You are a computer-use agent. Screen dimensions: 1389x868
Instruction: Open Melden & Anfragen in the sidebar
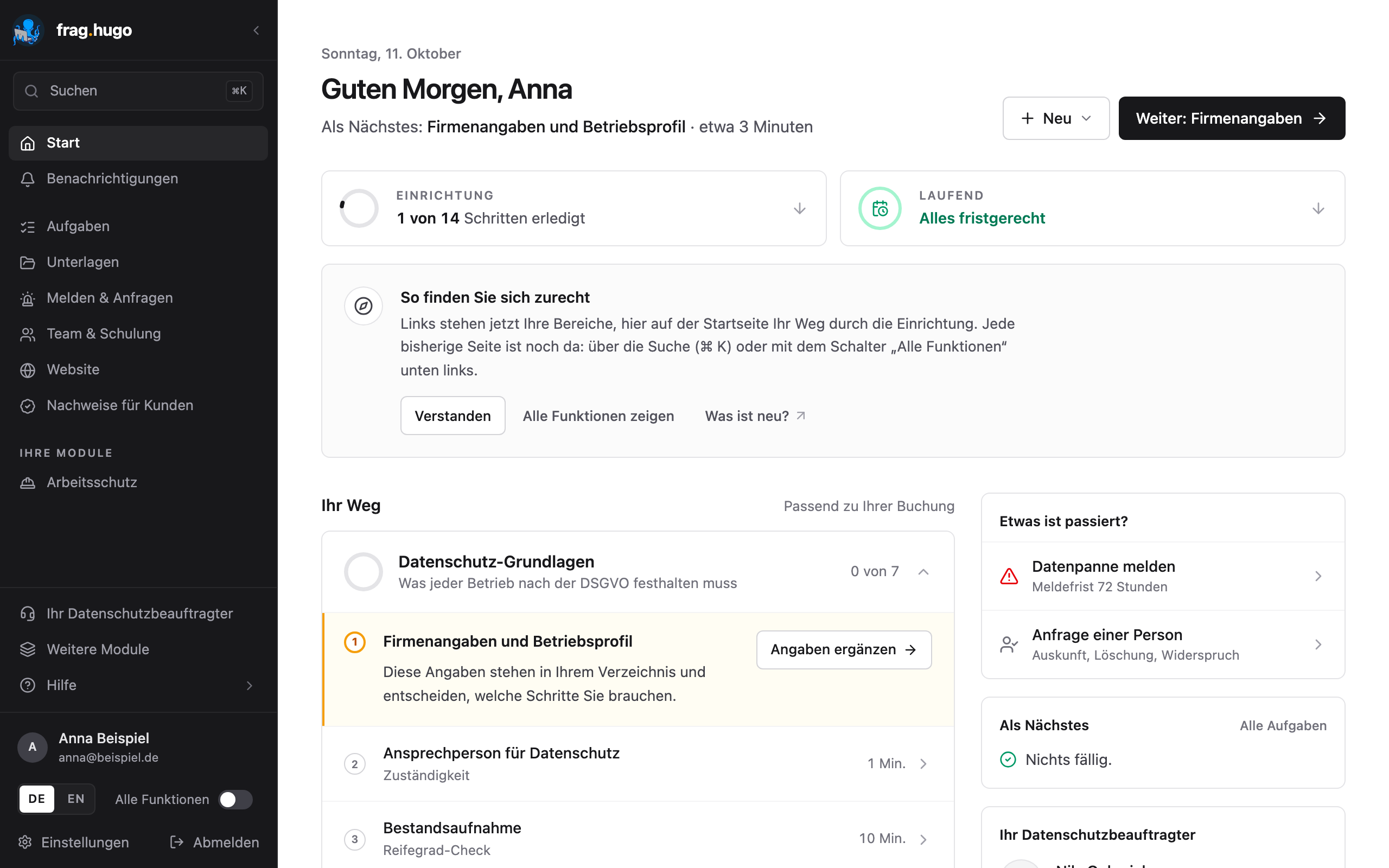pyautogui.click(x=138, y=298)
